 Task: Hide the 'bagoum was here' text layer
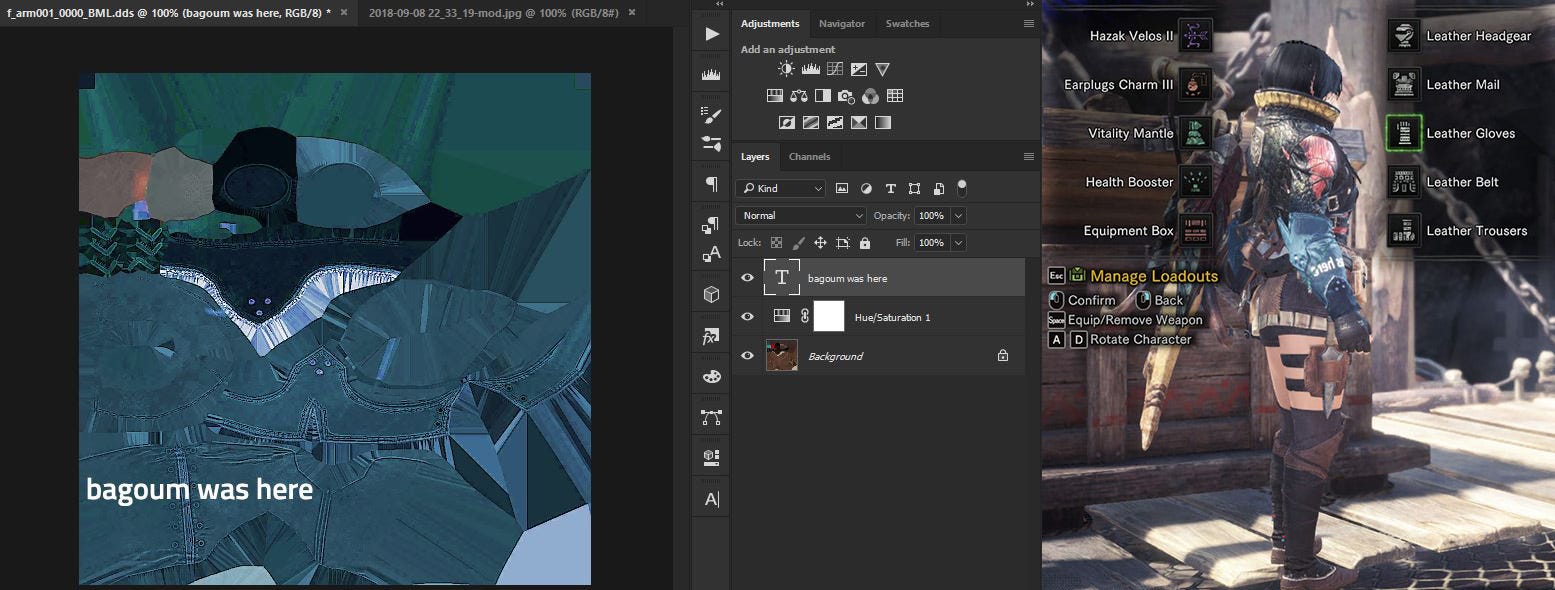[x=747, y=278]
